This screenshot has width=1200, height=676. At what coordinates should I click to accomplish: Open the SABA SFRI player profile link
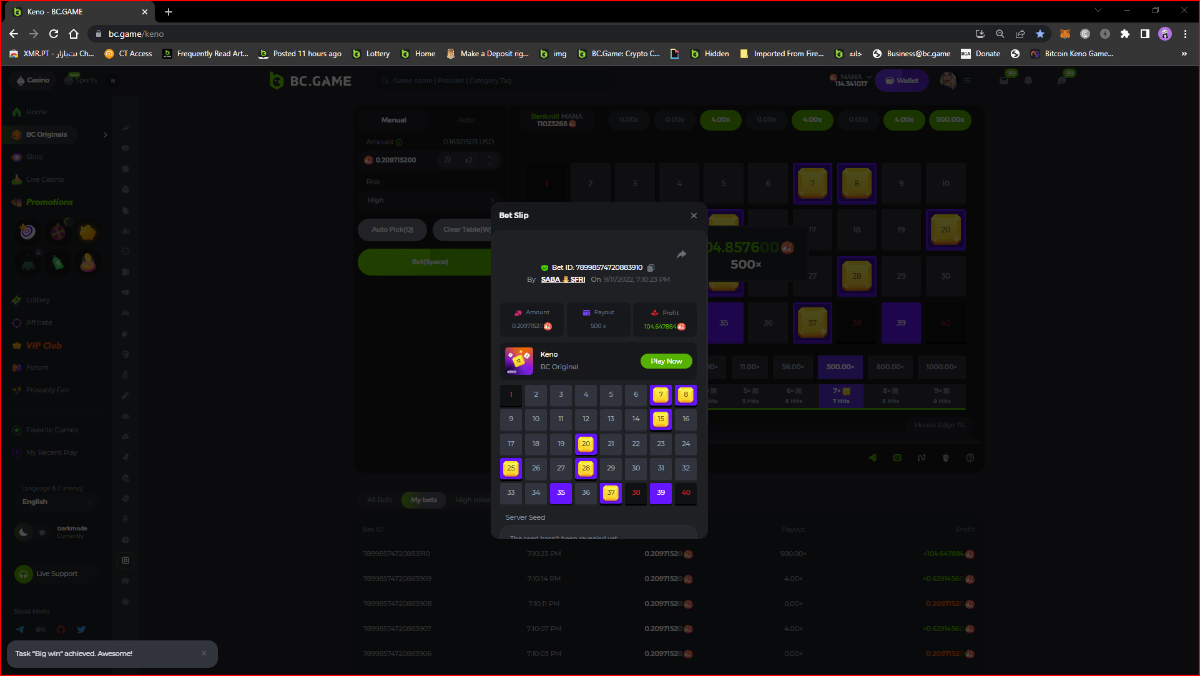point(563,280)
